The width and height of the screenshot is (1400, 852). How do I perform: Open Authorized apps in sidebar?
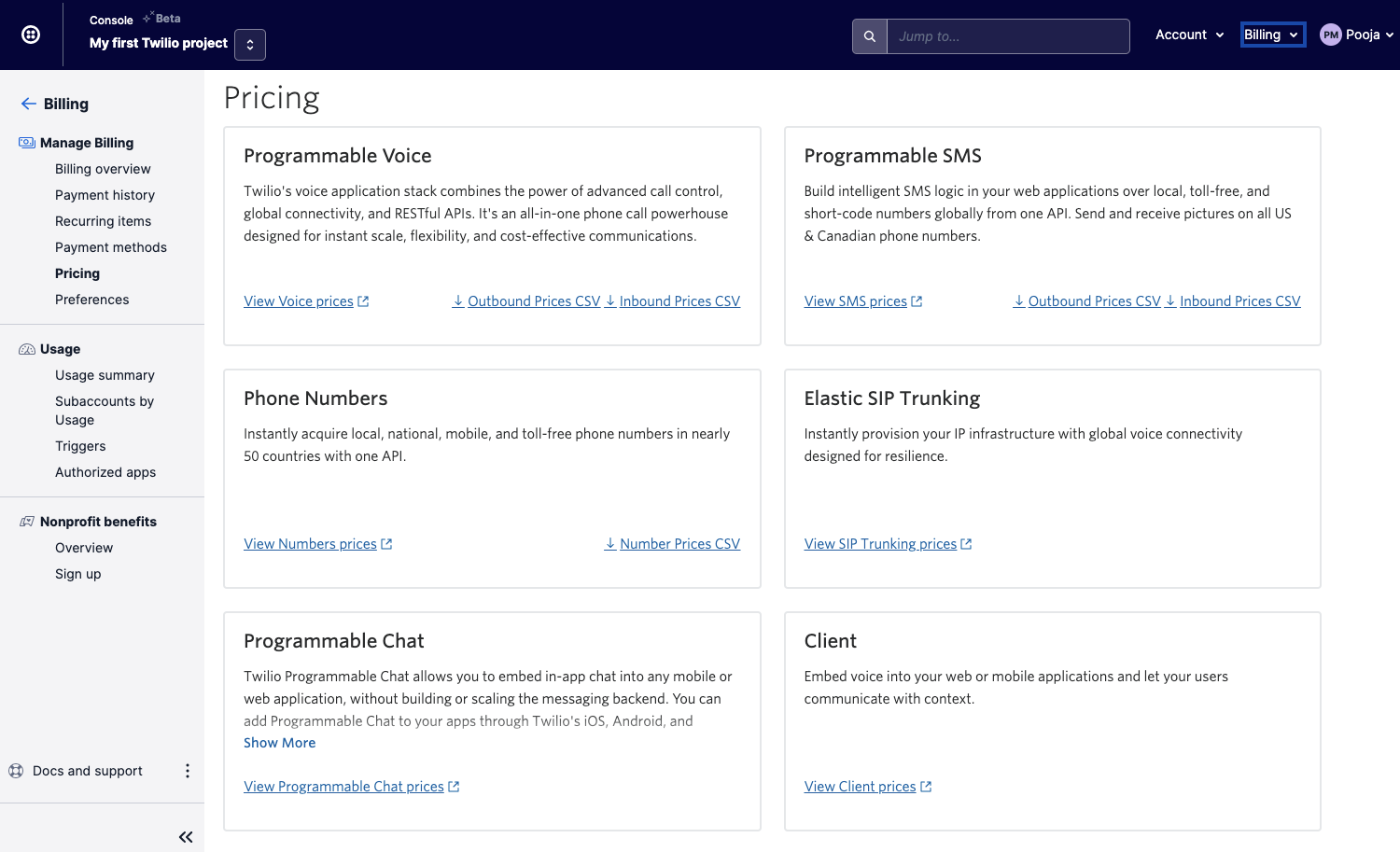point(105,472)
